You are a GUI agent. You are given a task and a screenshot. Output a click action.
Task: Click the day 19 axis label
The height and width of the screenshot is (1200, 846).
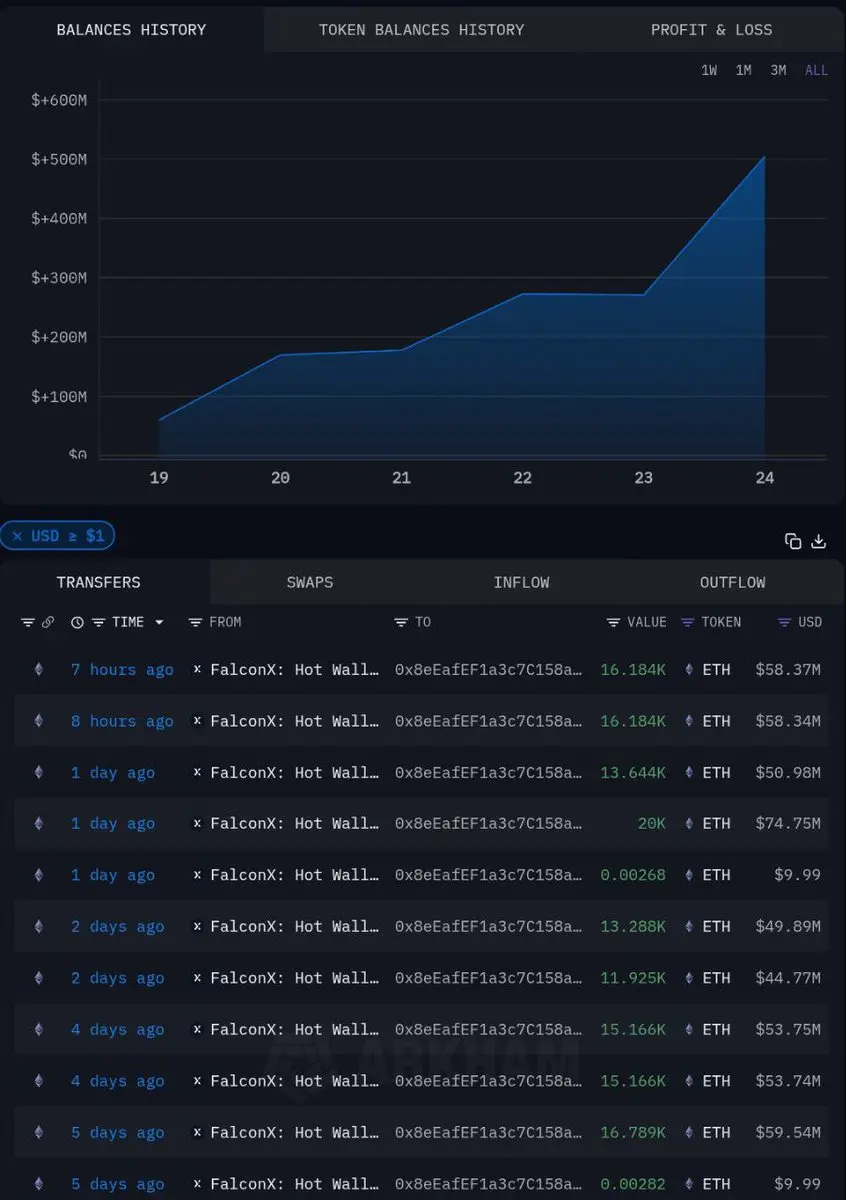pos(159,478)
